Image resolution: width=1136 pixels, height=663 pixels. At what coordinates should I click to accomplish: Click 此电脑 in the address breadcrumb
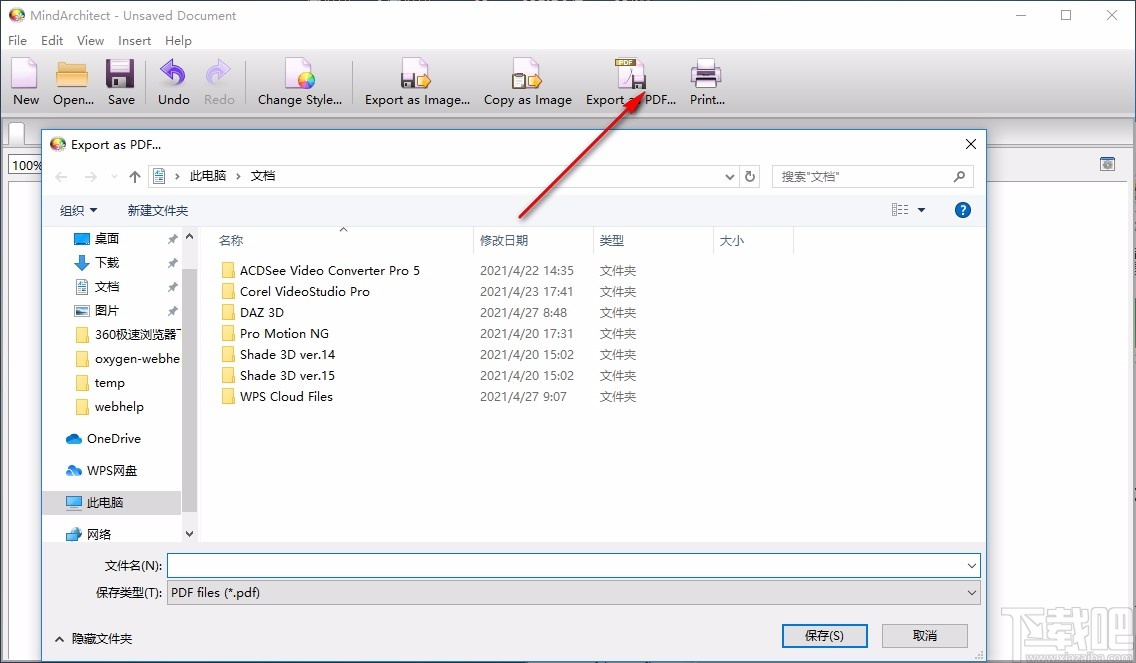[x=208, y=176]
